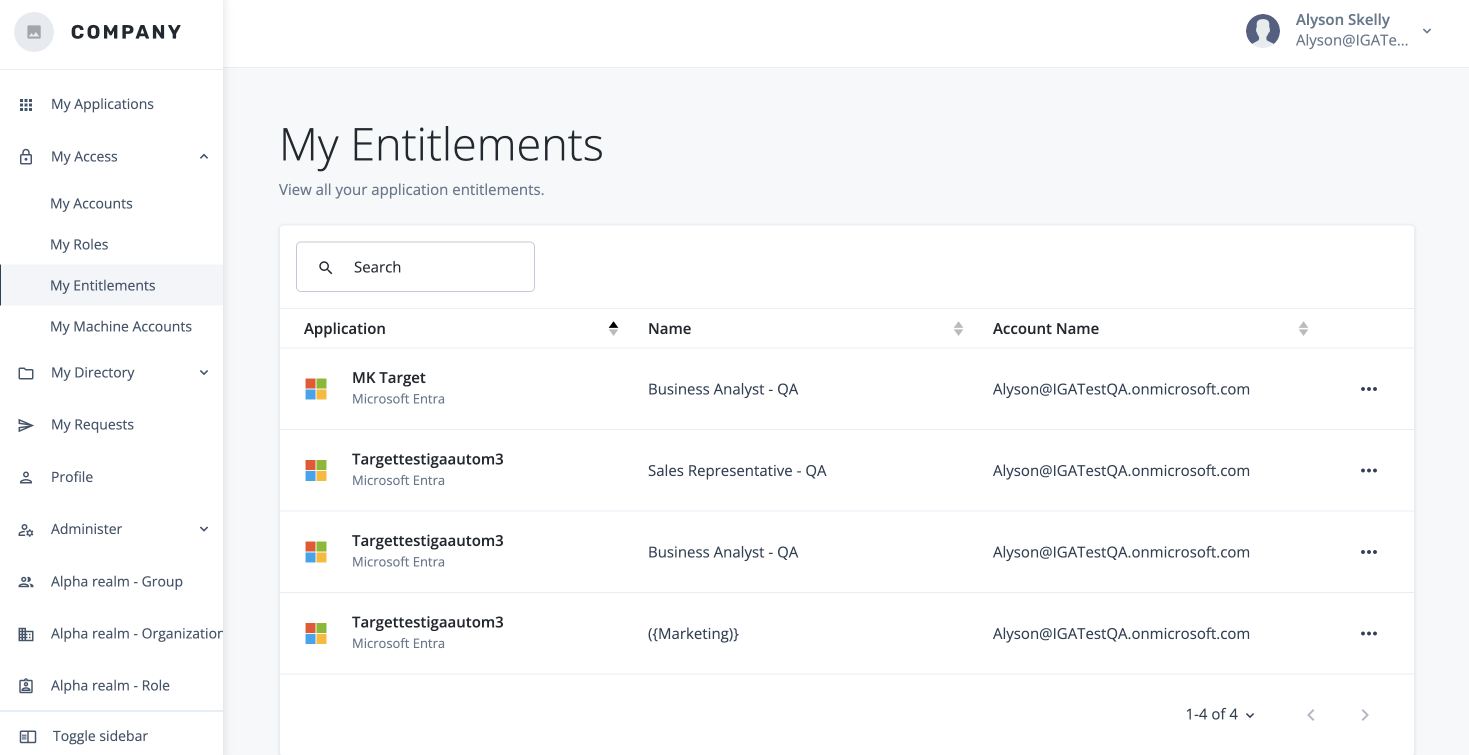
Task: Click the My Applications grid icon
Action: pyautogui.click(x=25, y=103)
